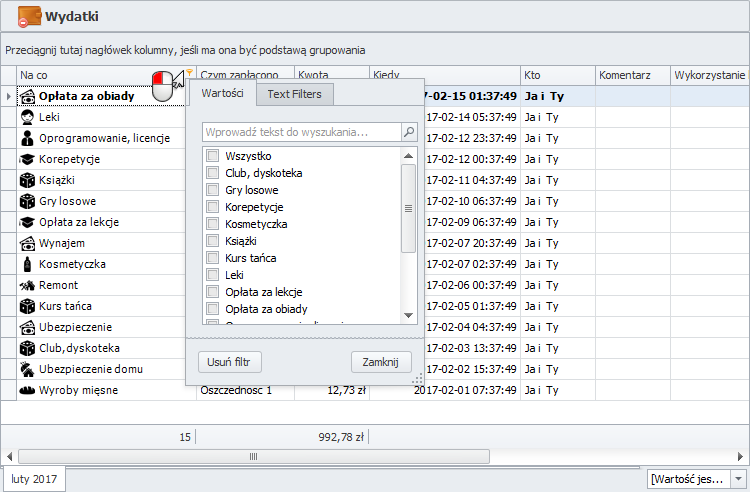
Task: Click the Wydatki wallet icon
Action: coord(29,17)
